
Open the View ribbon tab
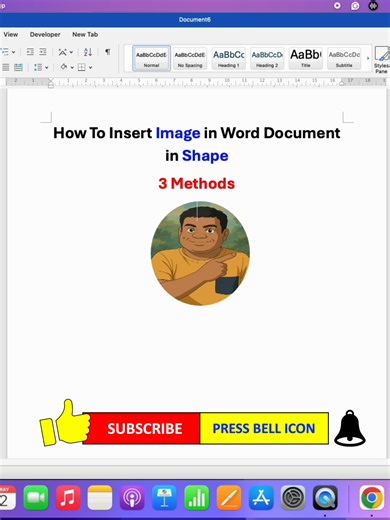click(x=11, y=34)
